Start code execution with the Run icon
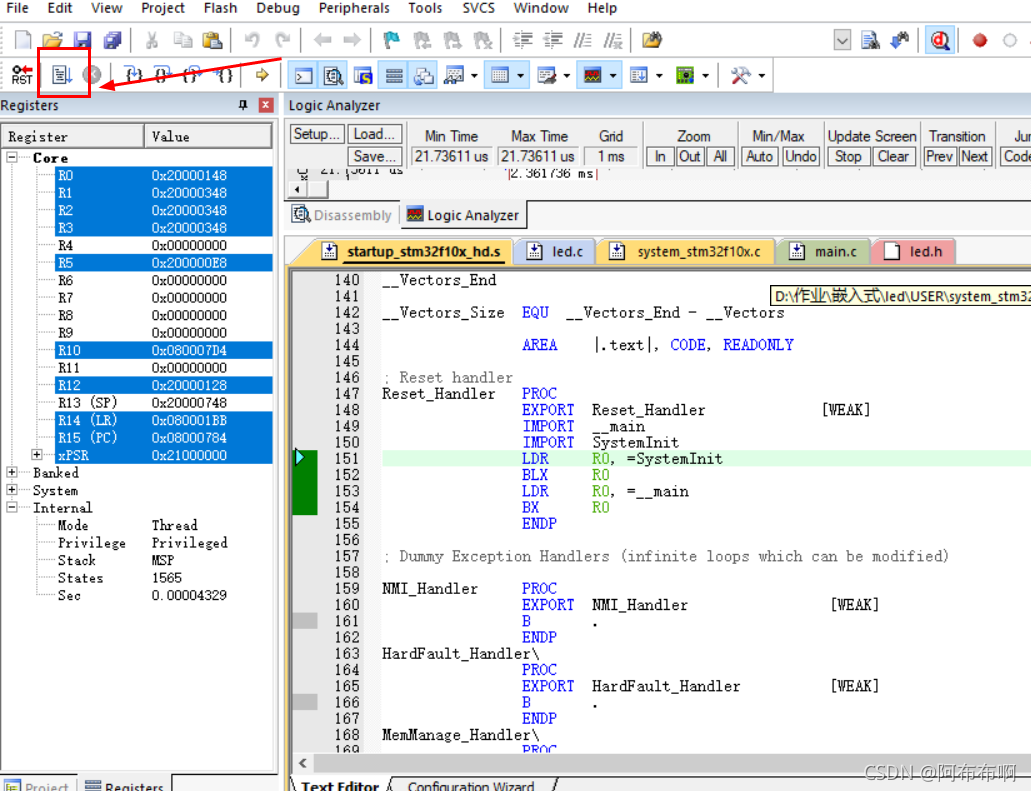 pyautogui.click(x=62, y=75)
